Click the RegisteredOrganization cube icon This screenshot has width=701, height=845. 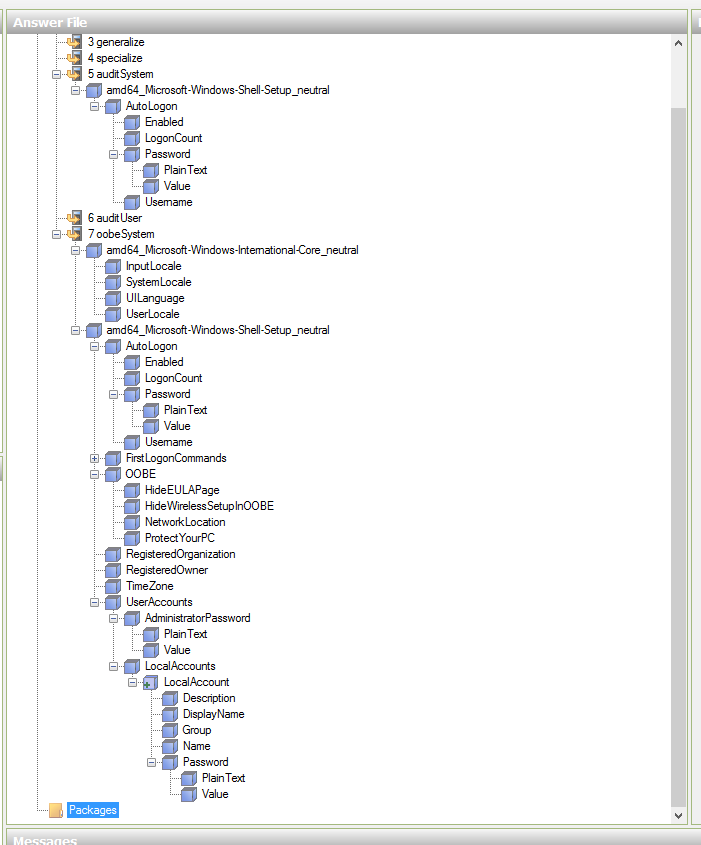[113, 555]
